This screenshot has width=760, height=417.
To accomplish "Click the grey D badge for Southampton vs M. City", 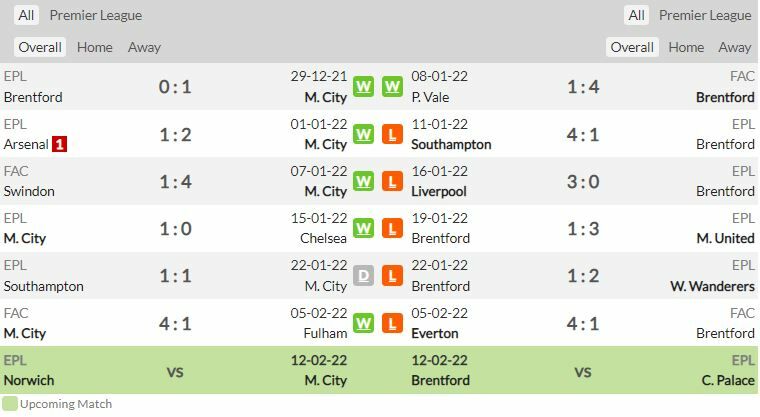I will coord(363,276).
